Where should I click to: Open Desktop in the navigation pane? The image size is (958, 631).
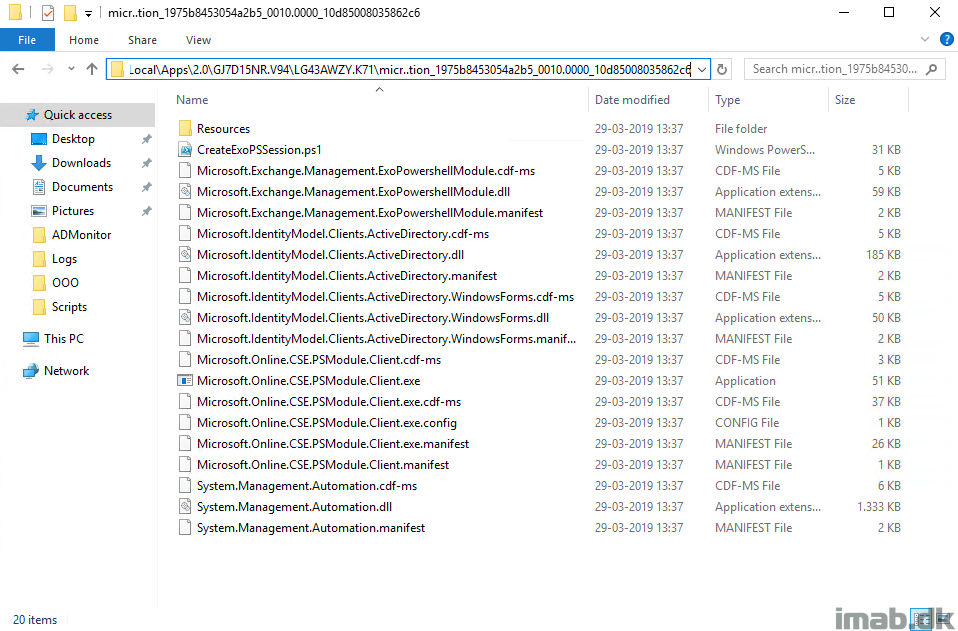(73, 139)
